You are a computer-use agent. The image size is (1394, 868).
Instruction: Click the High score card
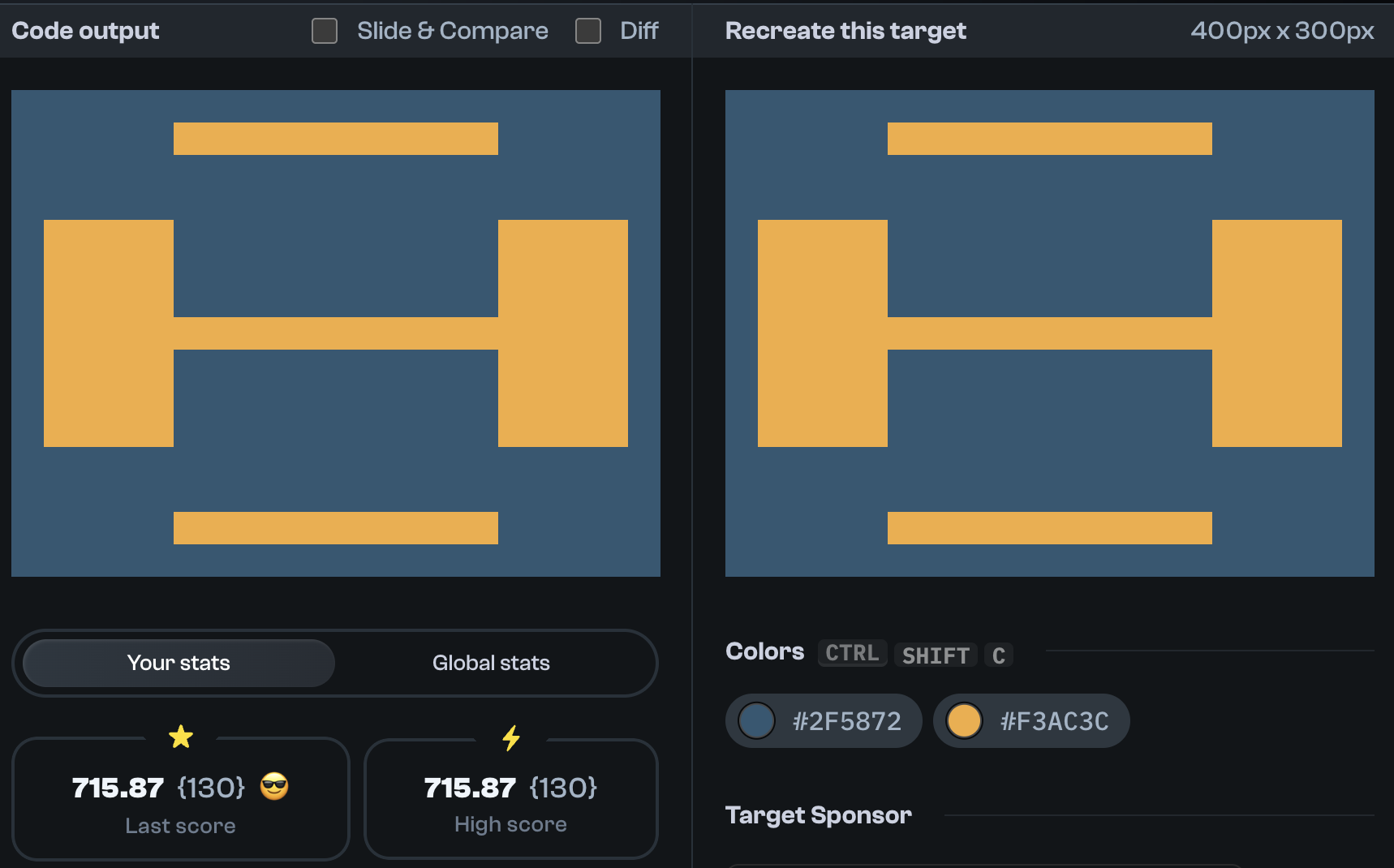[x=511, y=799]
